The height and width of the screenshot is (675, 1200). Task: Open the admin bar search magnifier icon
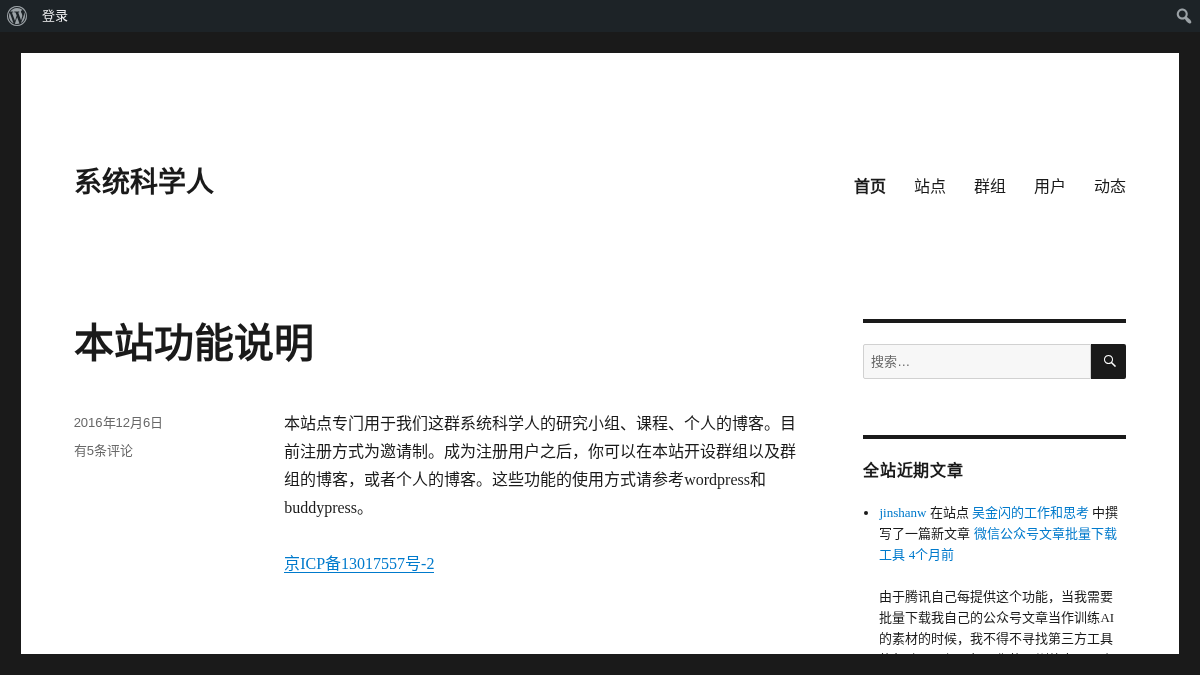click(x=1184, y=16)
